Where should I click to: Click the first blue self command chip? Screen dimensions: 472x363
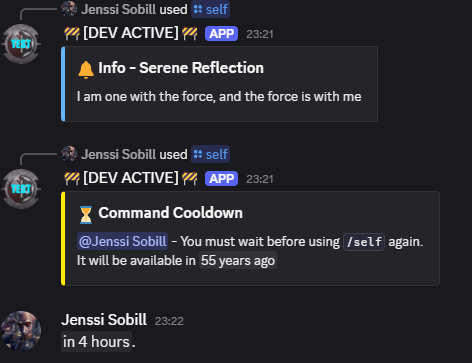(x=210, y=9)
